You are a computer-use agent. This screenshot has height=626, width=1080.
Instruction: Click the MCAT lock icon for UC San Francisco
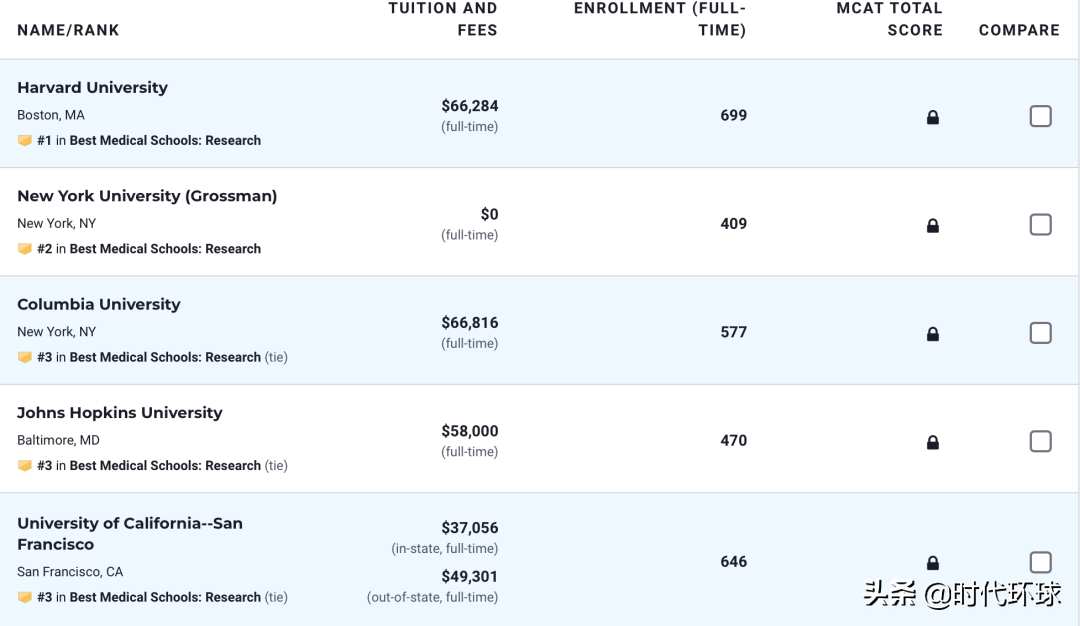pos(933,563)
